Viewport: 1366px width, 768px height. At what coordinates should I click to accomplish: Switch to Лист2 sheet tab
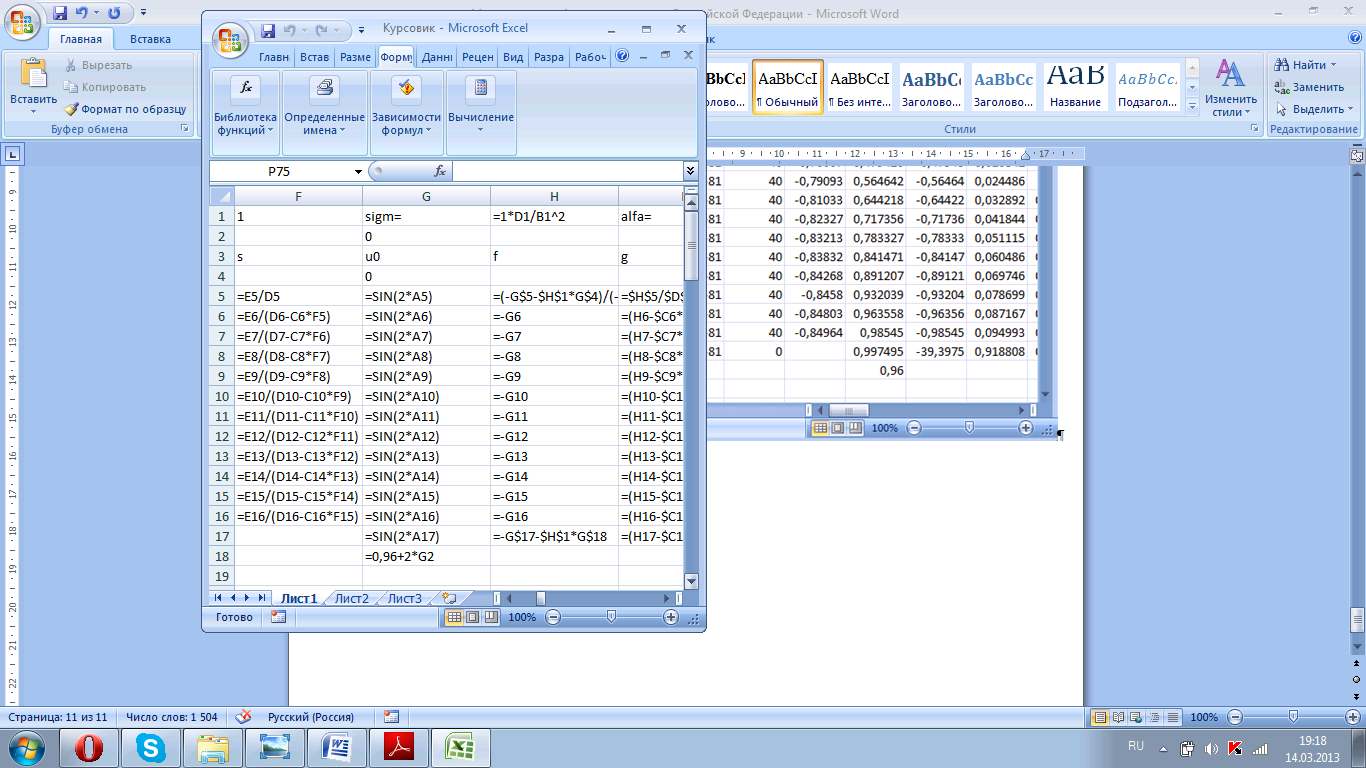(x=352, y=598)
